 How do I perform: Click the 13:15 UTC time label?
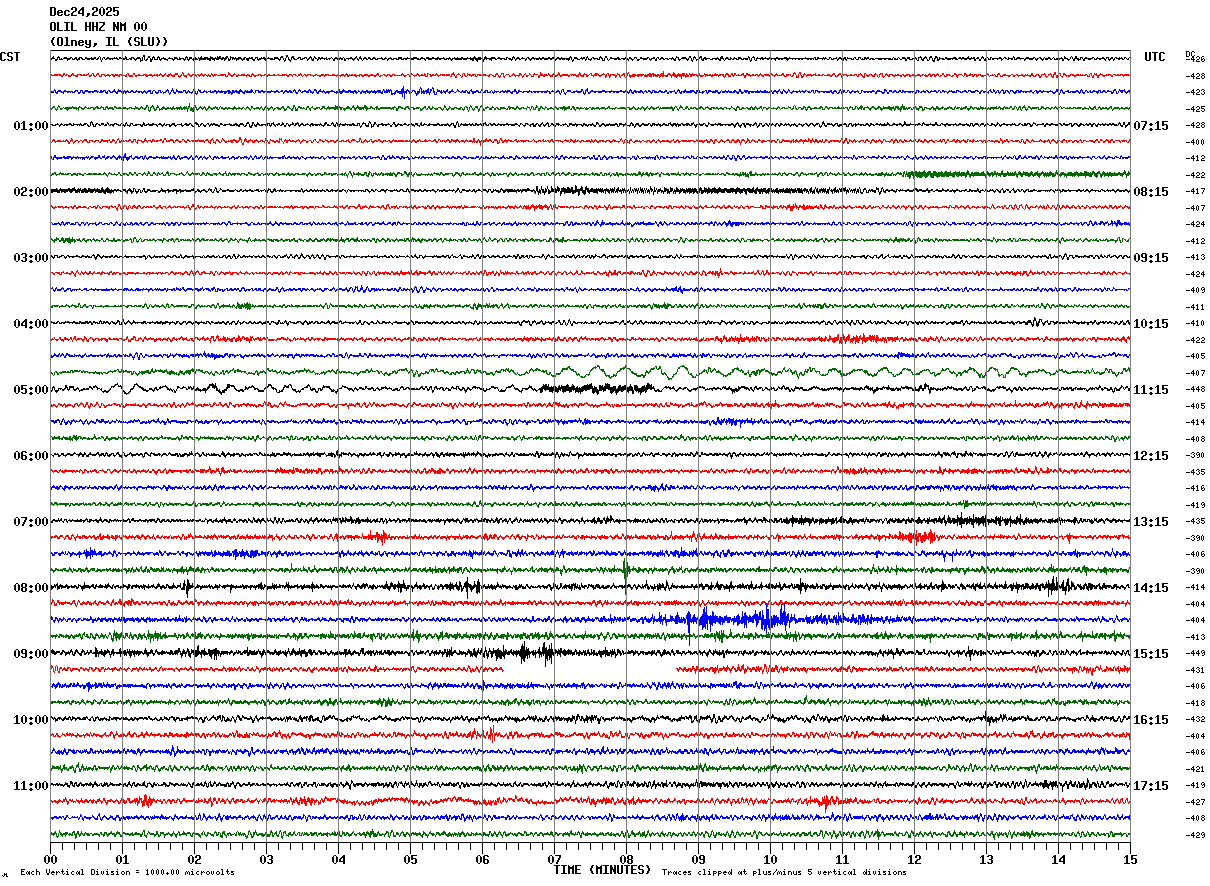click(x=1151, y=522)
